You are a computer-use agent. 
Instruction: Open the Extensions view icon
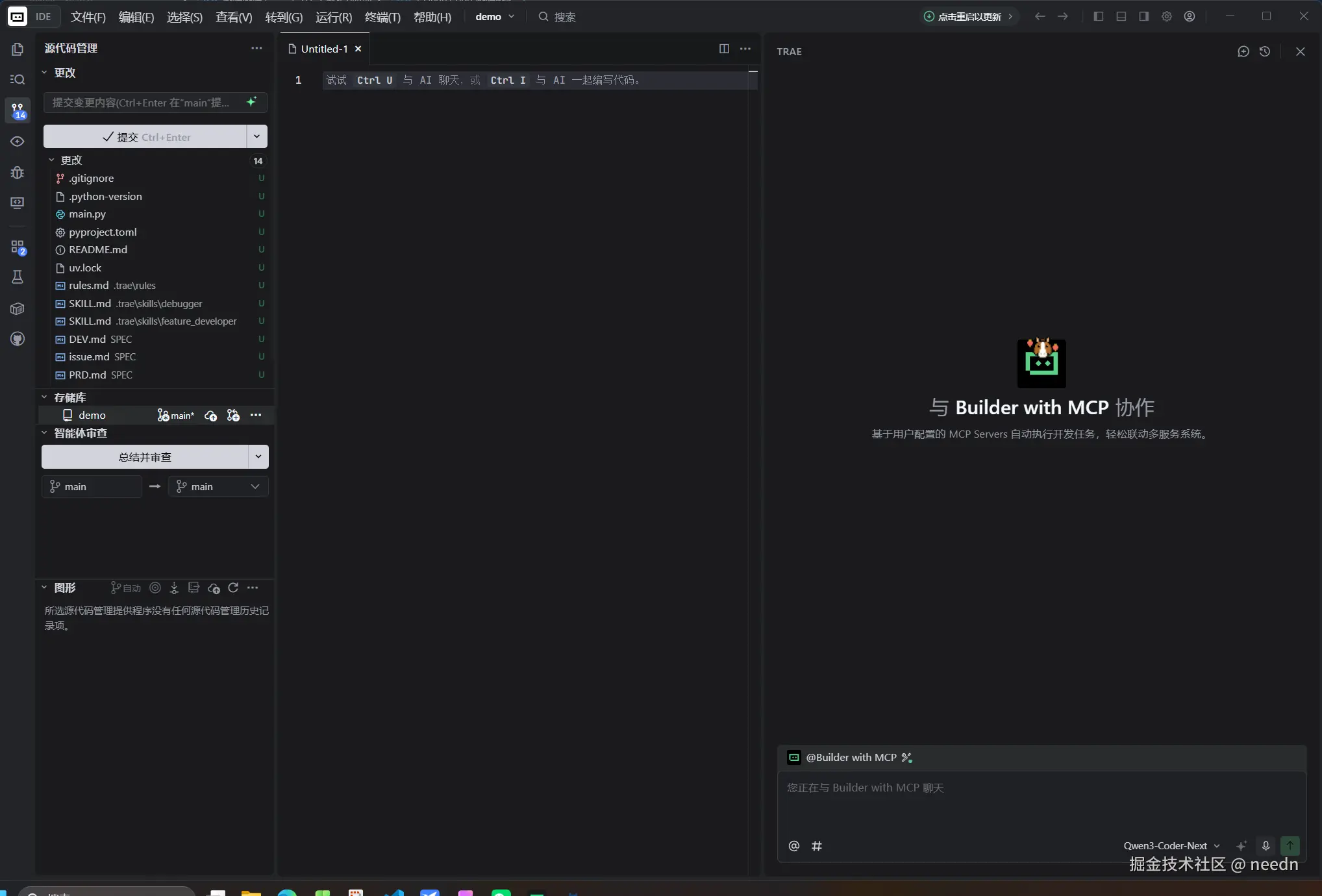click(18, 247)
